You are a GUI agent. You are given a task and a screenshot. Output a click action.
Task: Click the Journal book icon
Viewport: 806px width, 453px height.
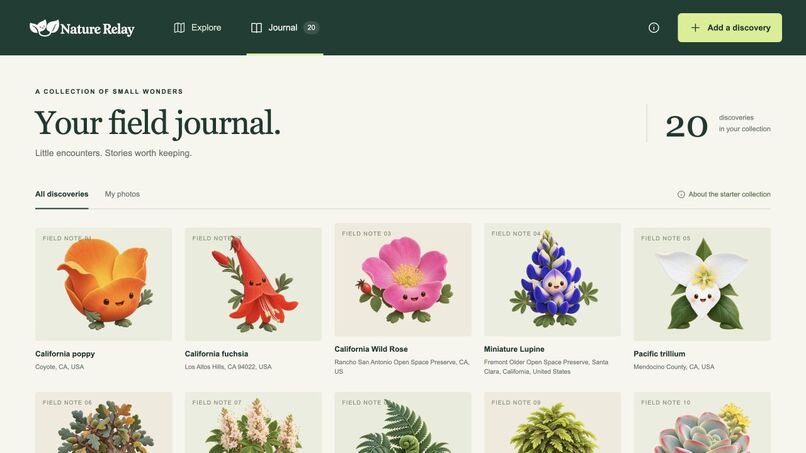coord(257,28)
